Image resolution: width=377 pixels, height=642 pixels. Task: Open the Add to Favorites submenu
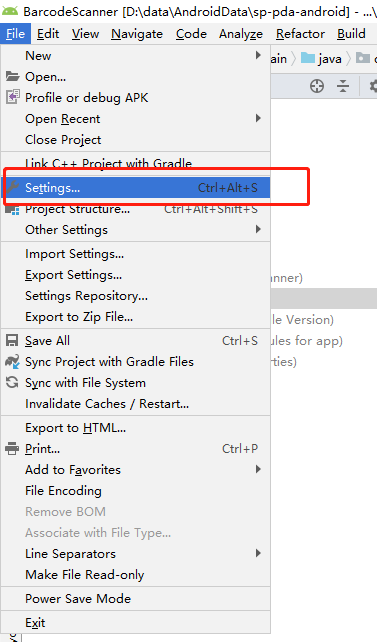point(135,470)
